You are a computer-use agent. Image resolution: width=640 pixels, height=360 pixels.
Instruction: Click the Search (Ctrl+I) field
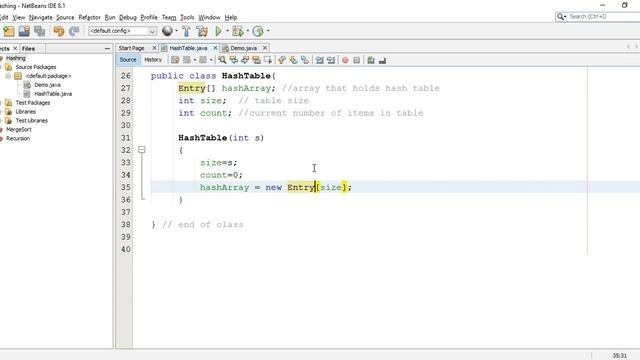tap(598, 16)
